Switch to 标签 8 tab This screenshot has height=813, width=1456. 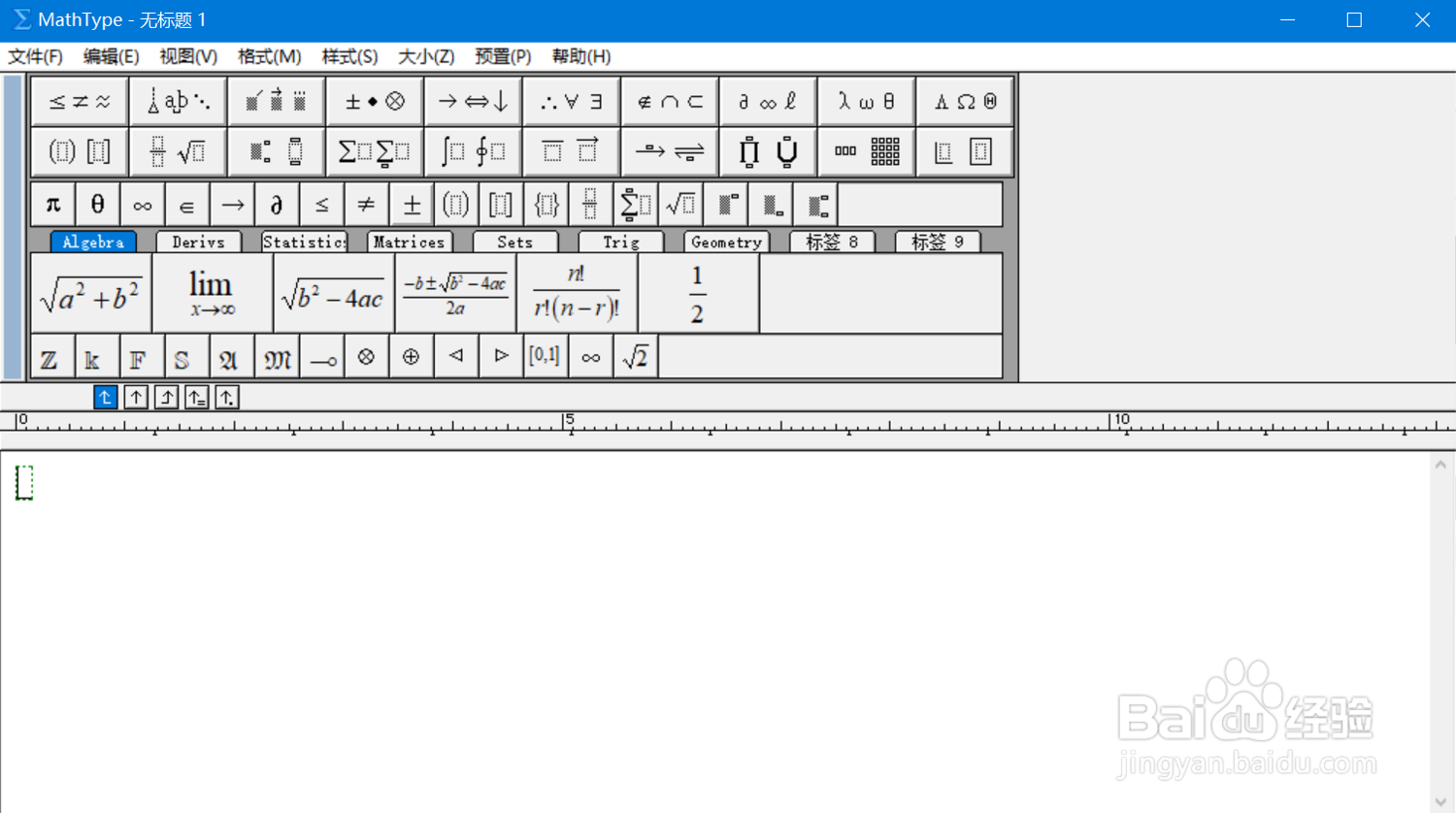(832, 242)
